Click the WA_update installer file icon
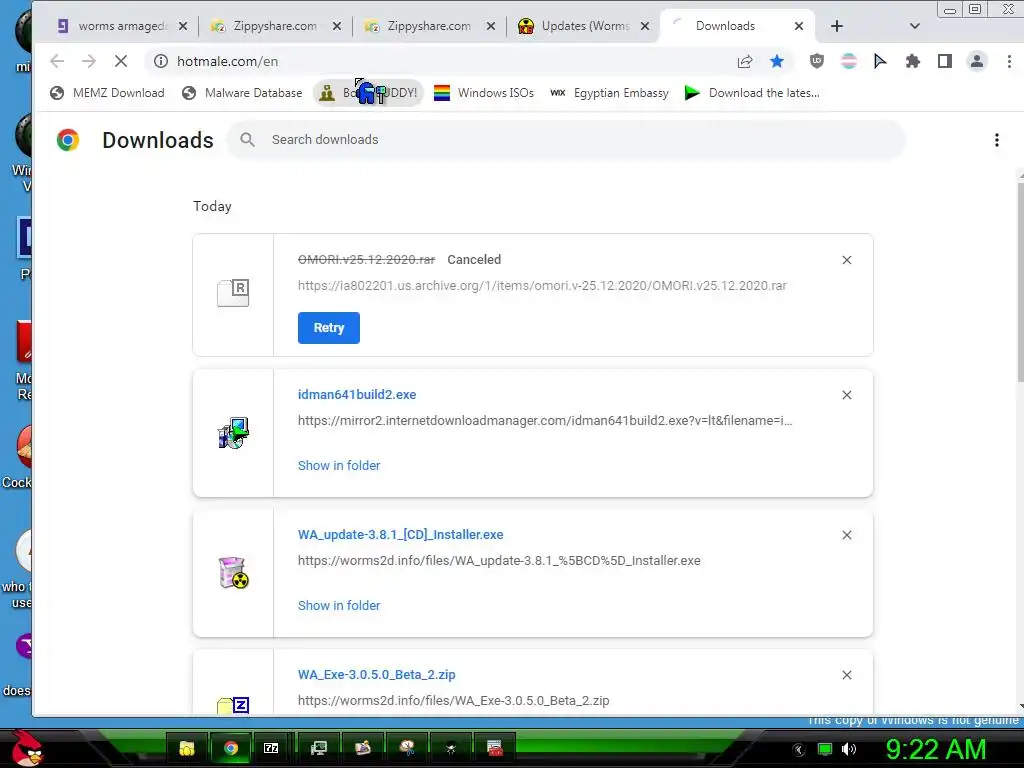 (x=233, y=573)
